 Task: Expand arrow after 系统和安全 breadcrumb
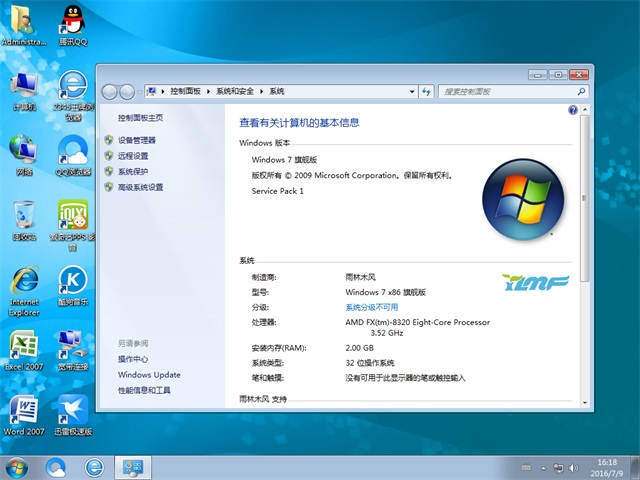pyautogui.click(x=262, y=91)
